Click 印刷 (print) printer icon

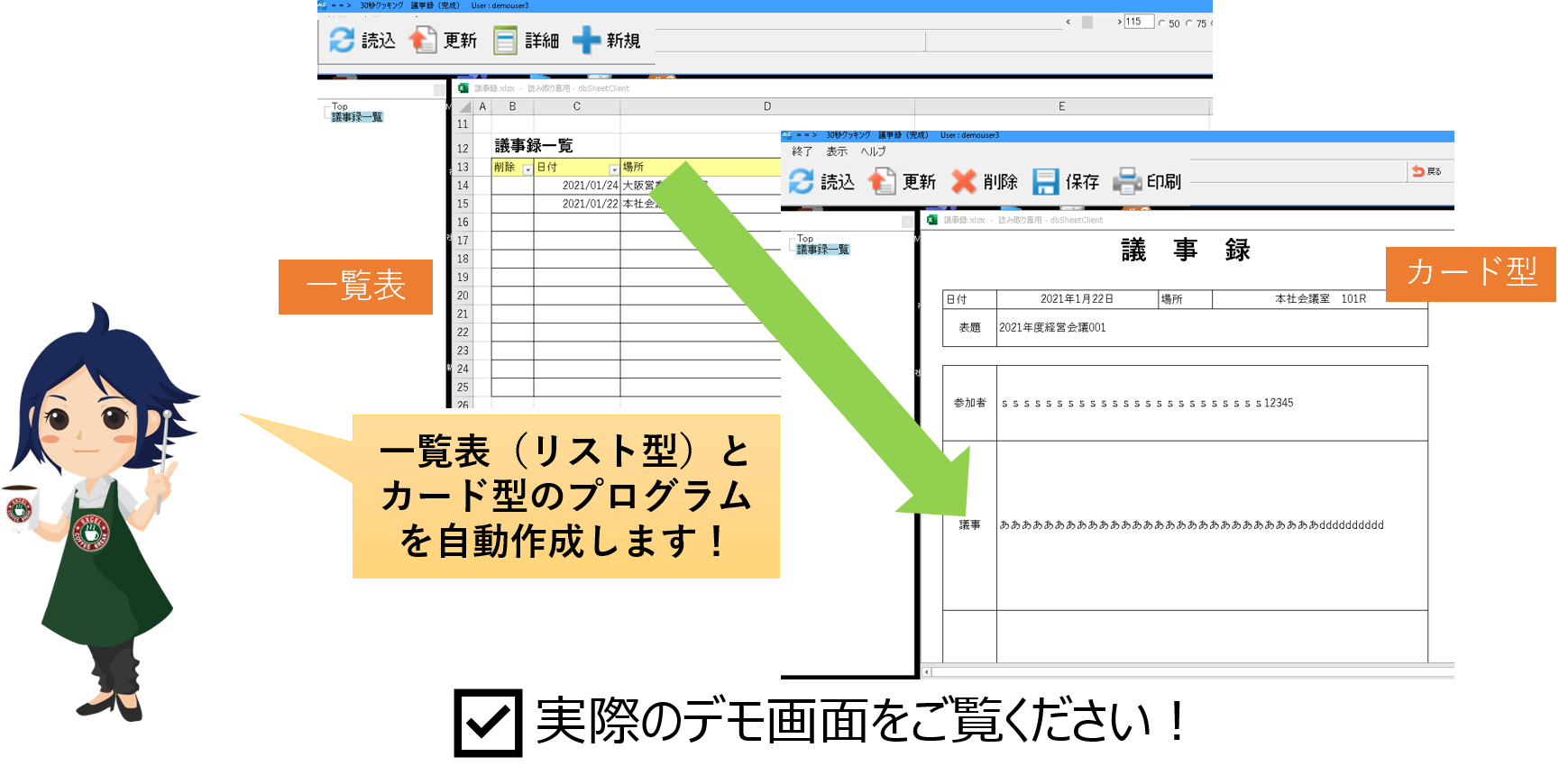1127,181
